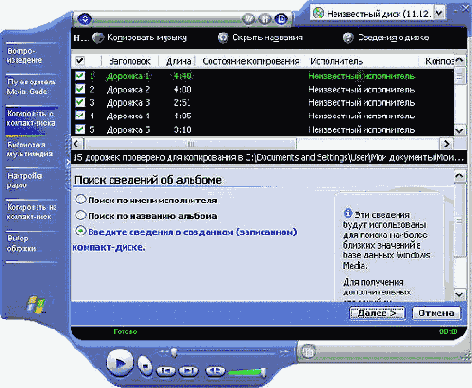The height and width of the screenshot is (388, 472).
Task: Turn on shuffle in the top bar
Action: coord(249,19)
